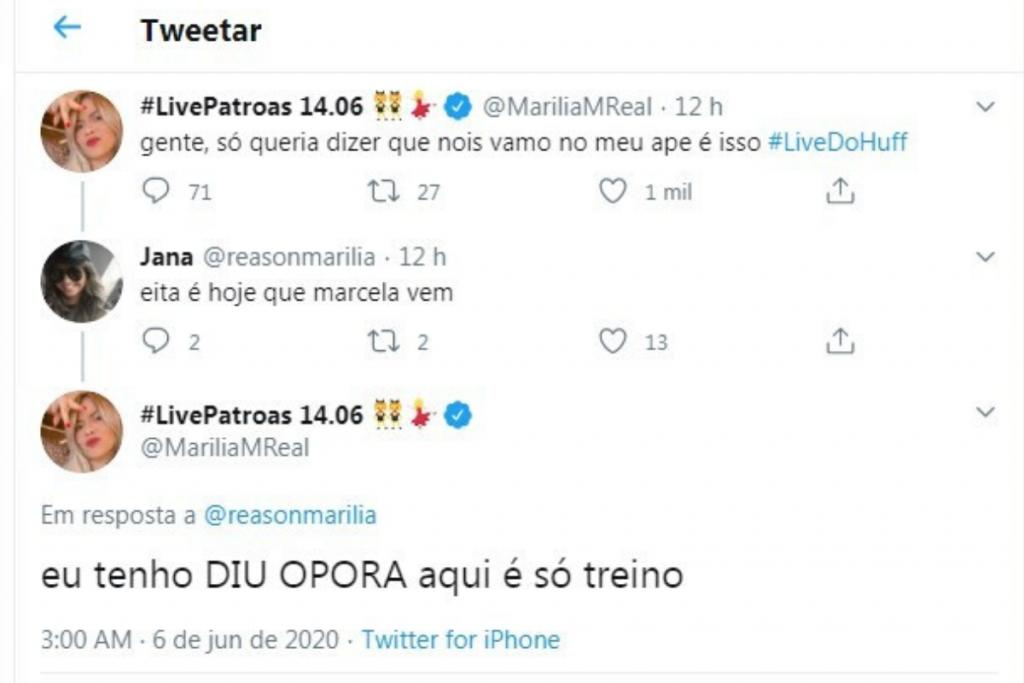Click the verified badge on the main tweet
Viewport: 1024px width, 683px height.
pyautogui.click(x=459, y=414)
